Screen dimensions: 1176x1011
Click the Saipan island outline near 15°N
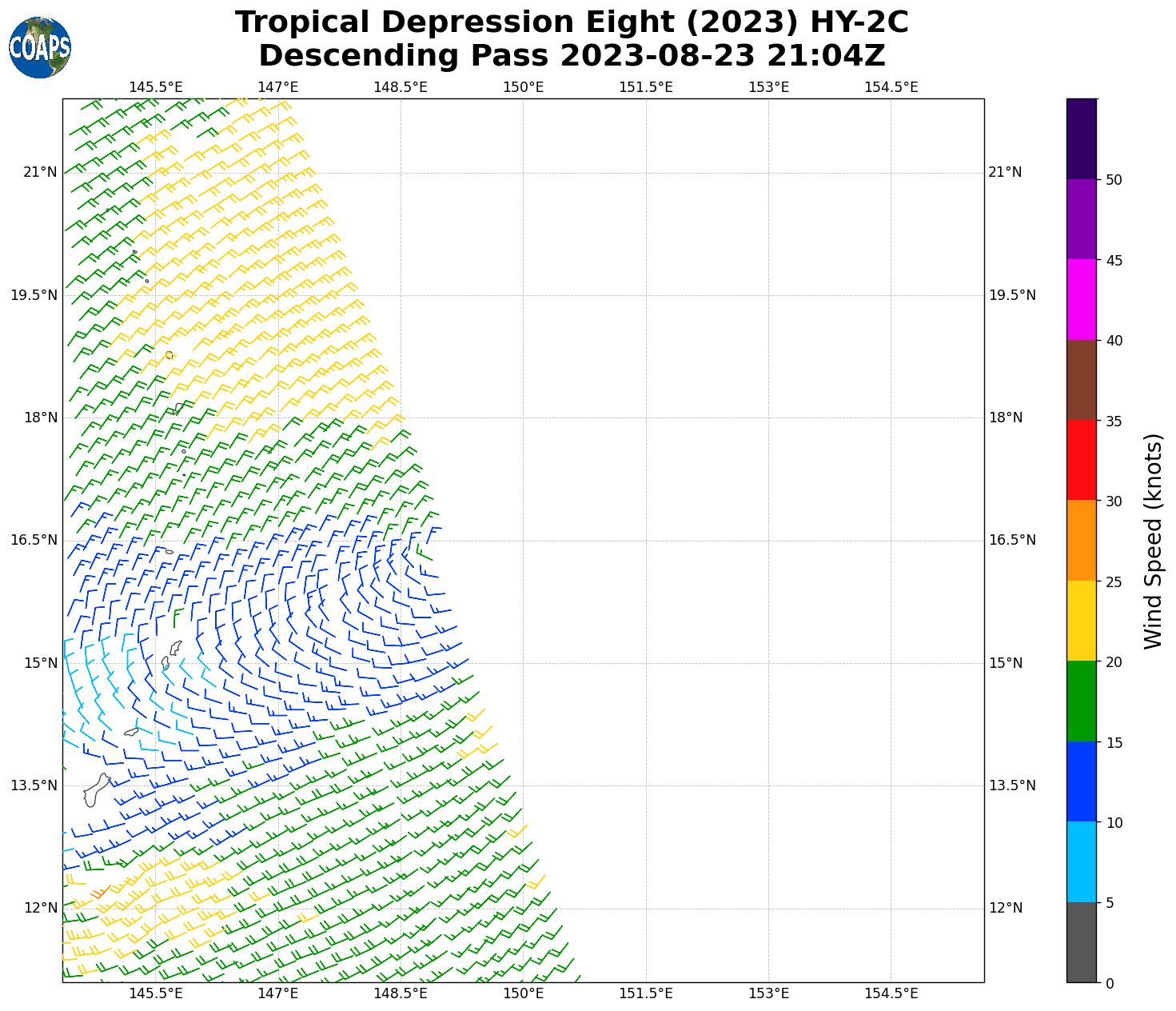tap(174, 647)
